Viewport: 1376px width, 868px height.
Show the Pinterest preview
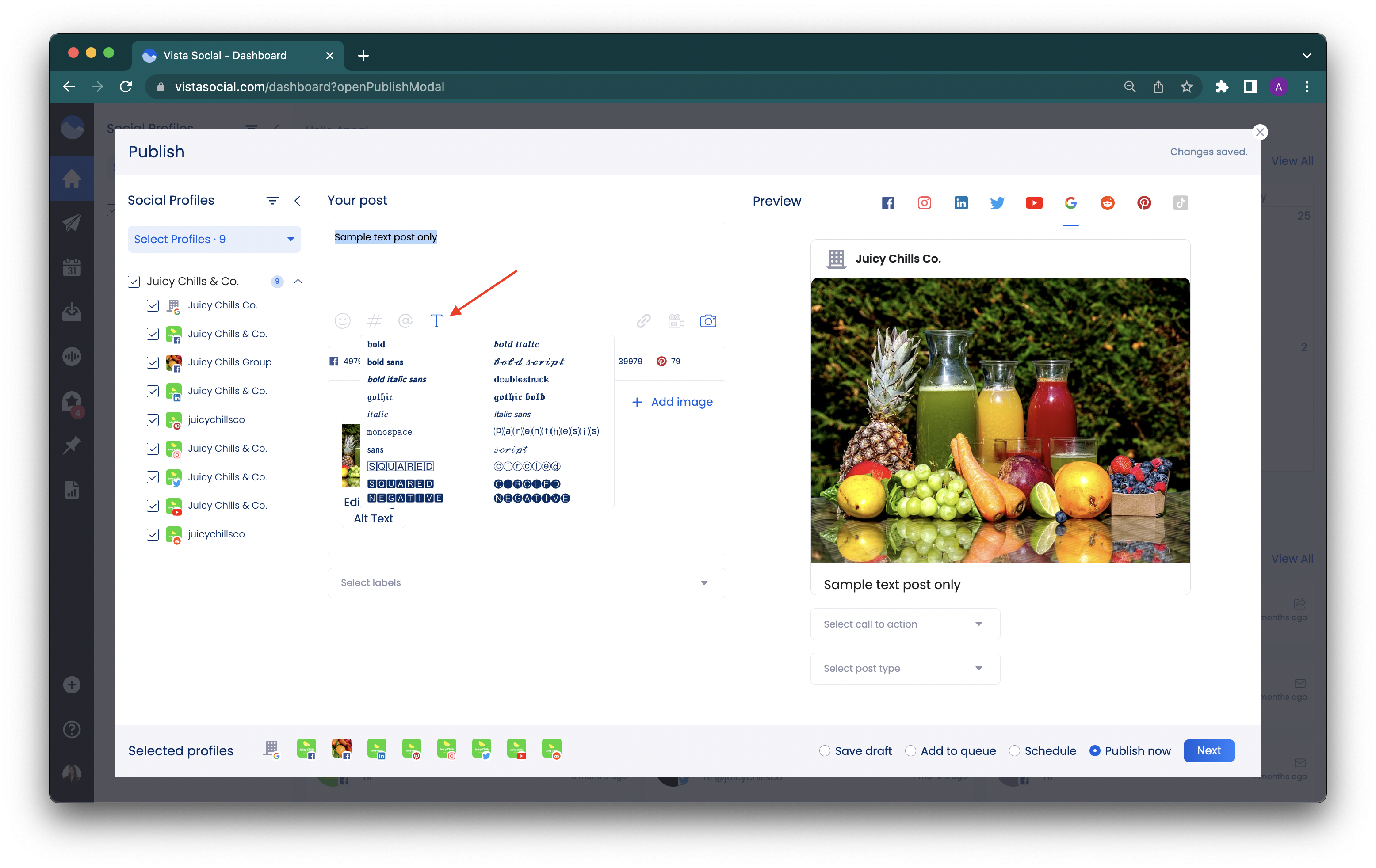coord(1143,203)
